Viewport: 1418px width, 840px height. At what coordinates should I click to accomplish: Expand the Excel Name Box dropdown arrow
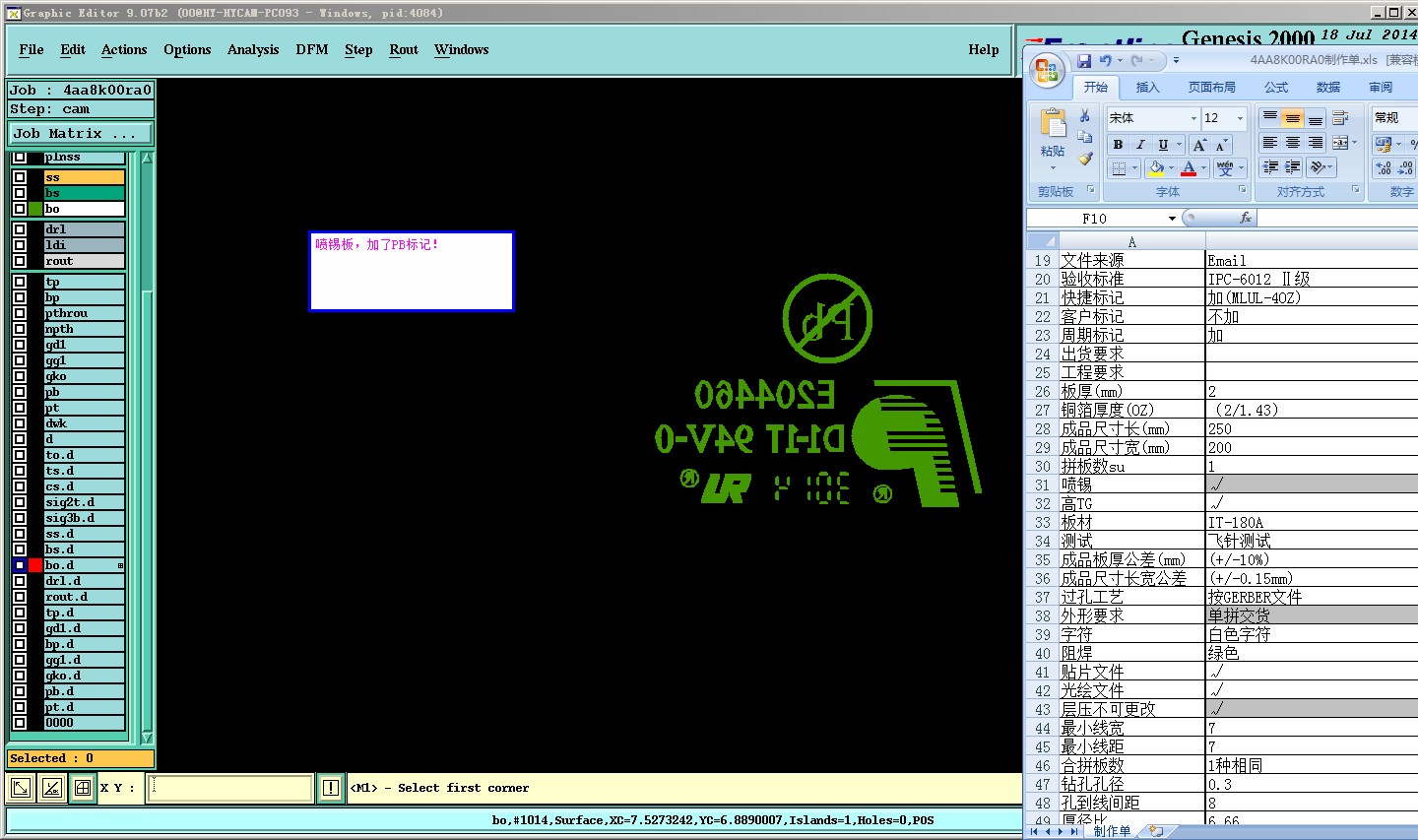pos(1172,219)
